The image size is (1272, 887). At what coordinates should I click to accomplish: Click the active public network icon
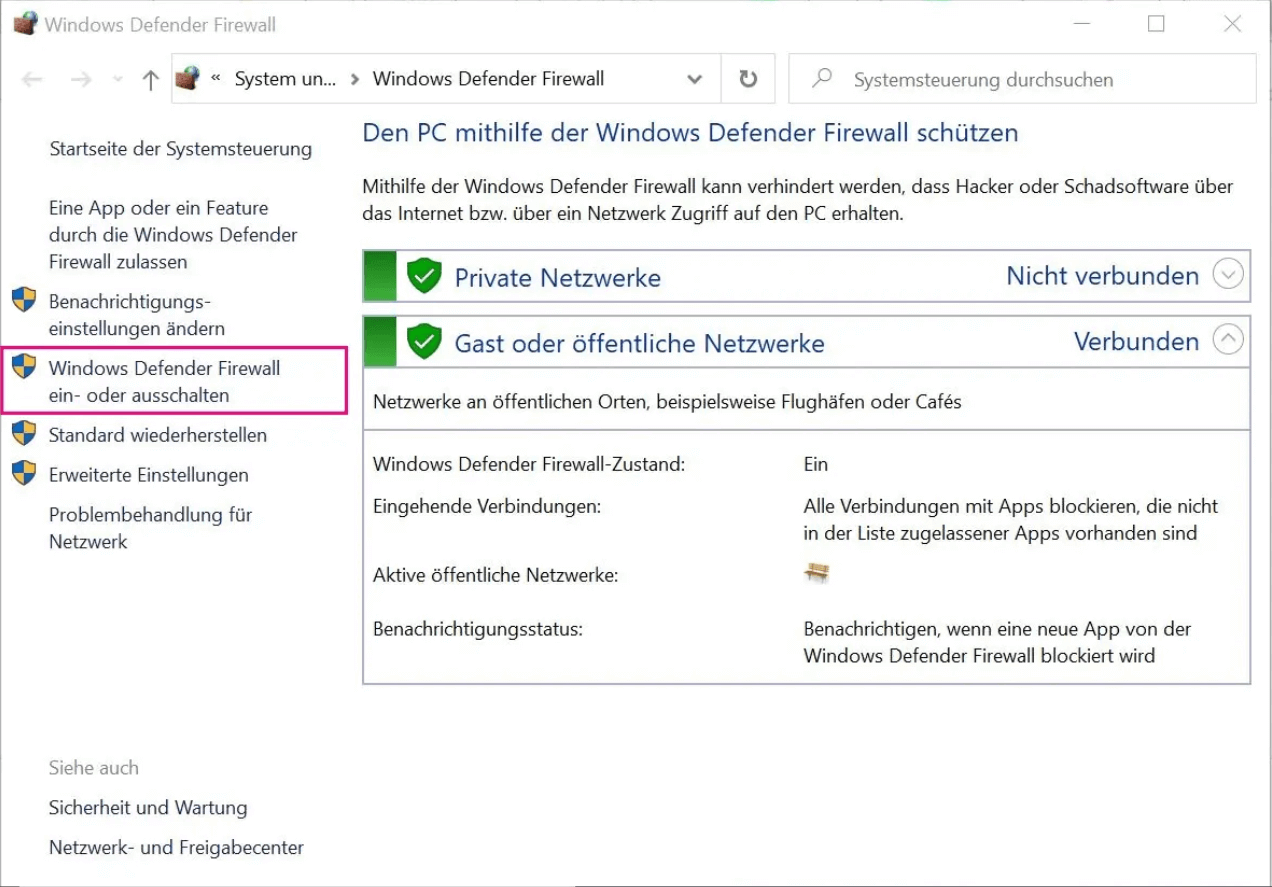817,573
